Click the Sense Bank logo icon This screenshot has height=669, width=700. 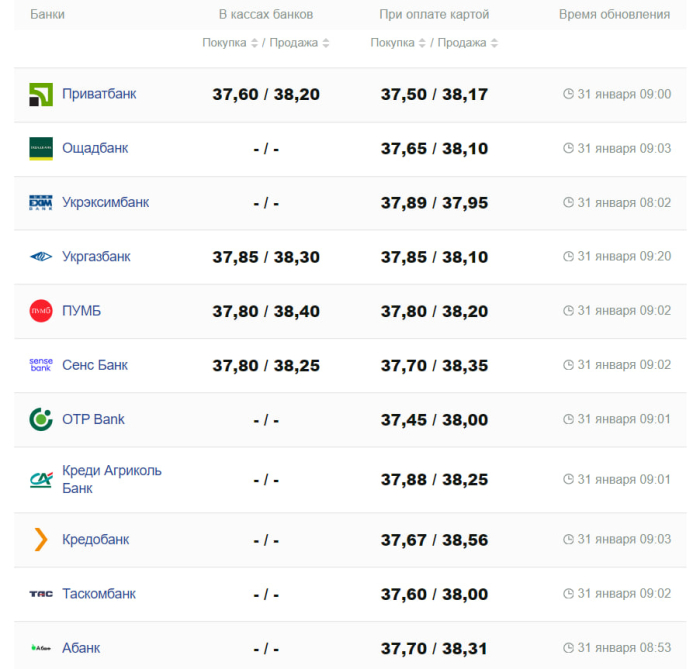point(40,365)
